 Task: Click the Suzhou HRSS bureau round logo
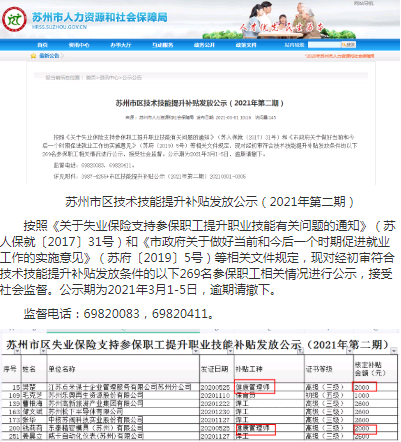pyautogui.click(x=14, y=19)
